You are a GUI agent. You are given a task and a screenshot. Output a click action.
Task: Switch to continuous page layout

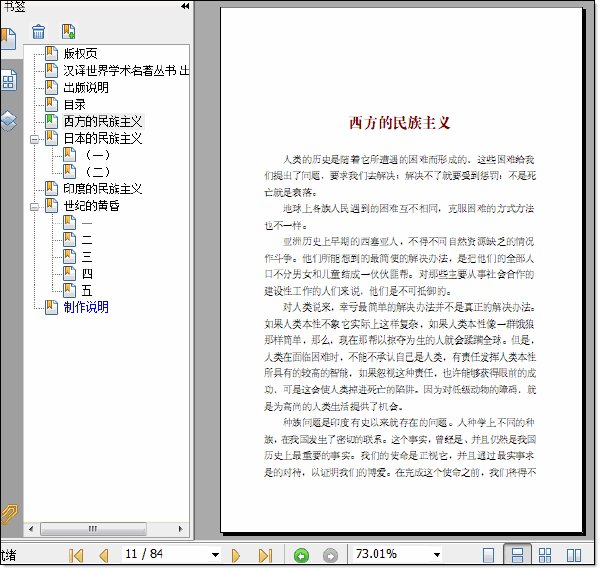click(517, 555)
